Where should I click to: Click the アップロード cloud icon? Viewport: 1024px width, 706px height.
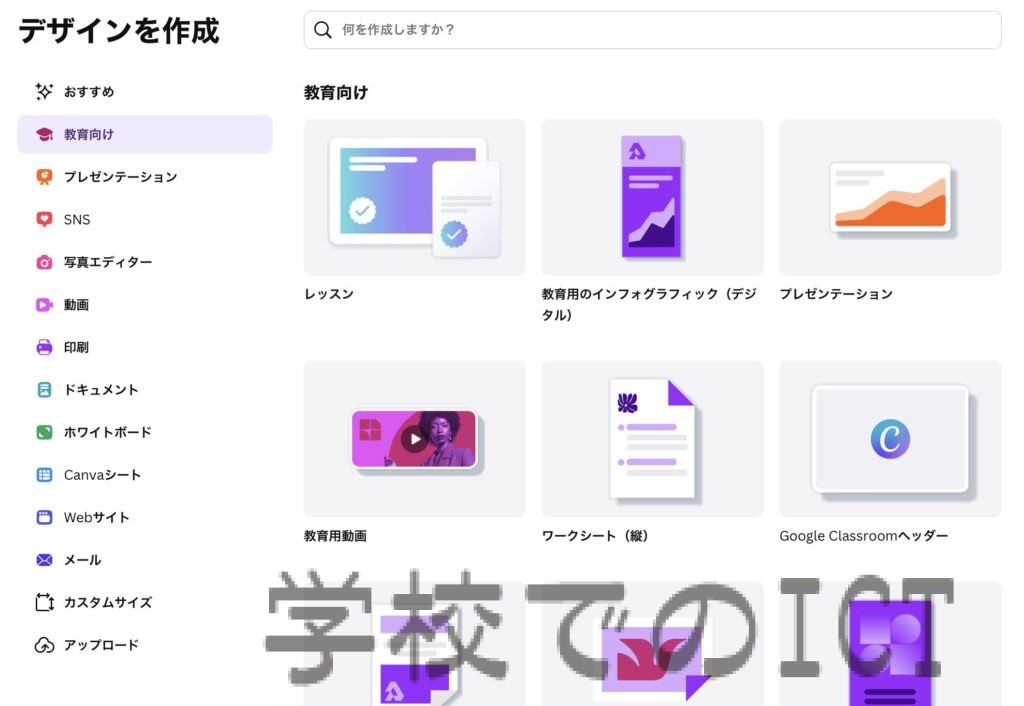pos(44,645)
